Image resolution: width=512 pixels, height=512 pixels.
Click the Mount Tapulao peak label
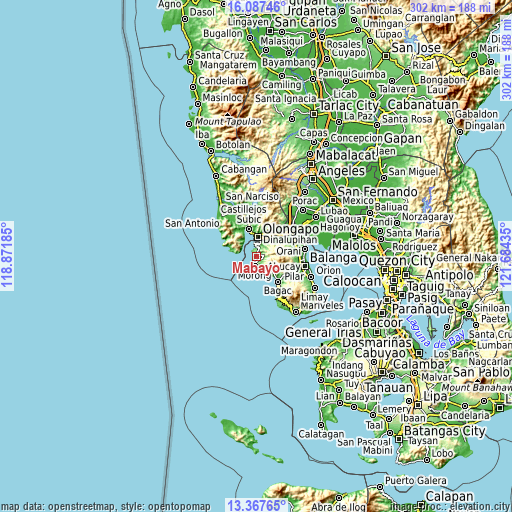click(x=228, y=122)
